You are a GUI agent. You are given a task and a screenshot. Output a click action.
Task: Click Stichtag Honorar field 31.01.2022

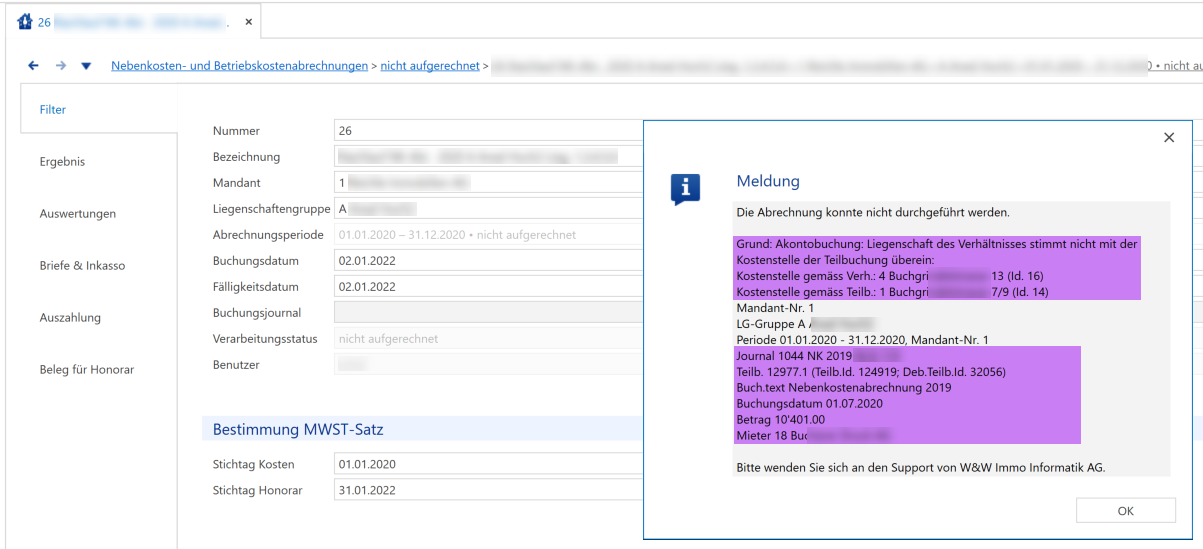488,491
